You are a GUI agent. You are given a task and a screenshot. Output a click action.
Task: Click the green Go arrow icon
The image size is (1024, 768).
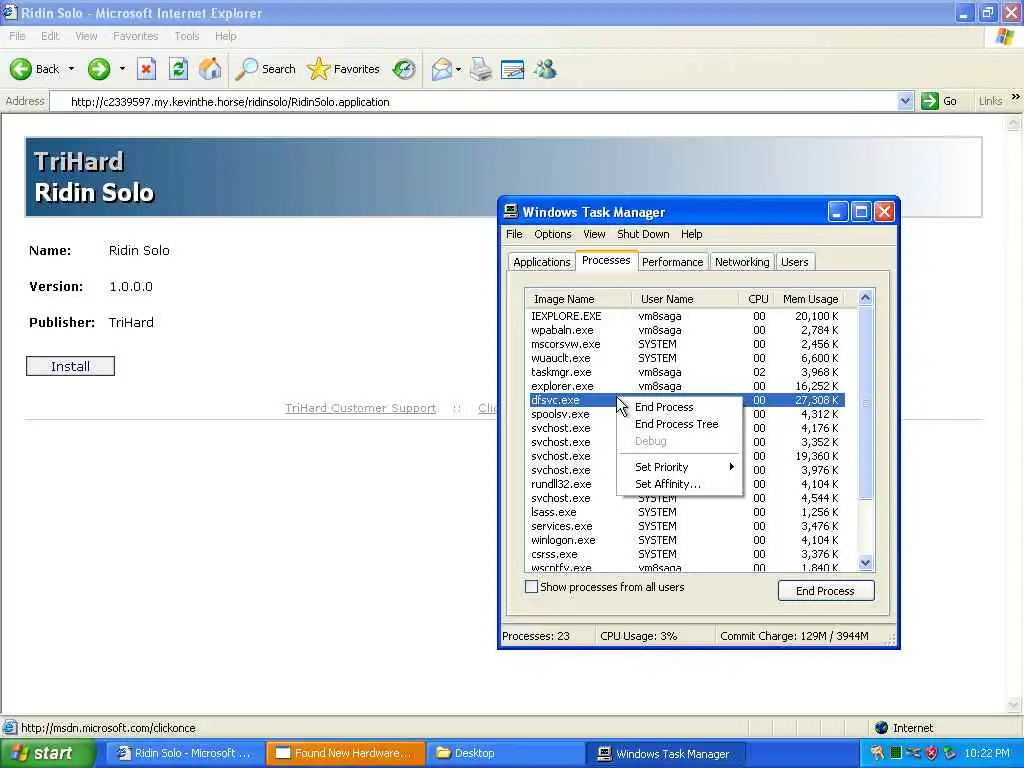929,101
